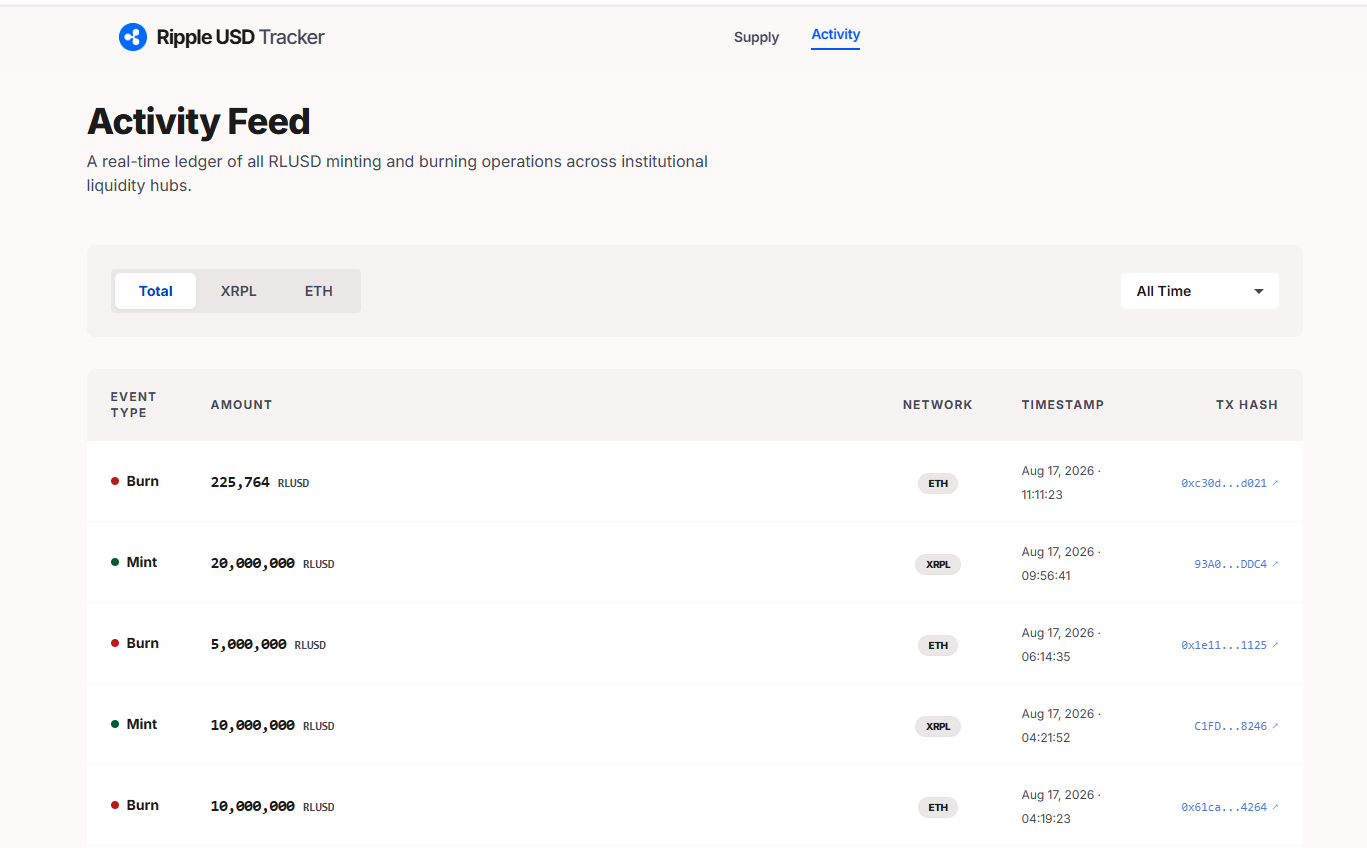The height and width of the screenshot is (848, 1367).
Task: Click XRPL badge in the 04:21:52 row
Action: point(938,726)
